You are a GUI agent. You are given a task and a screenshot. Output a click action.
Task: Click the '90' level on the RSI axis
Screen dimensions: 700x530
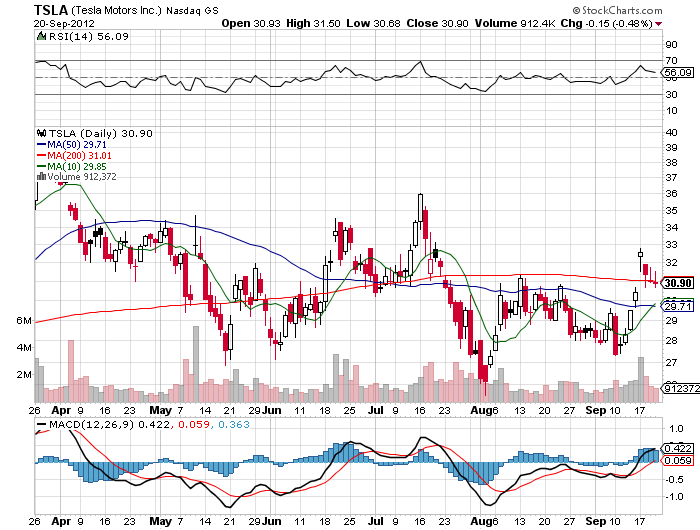pyautogui.click(x=671, y=45)
